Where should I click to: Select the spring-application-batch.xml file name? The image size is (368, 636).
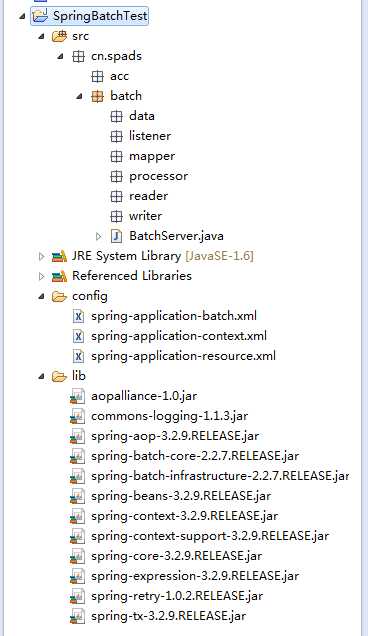point(174,316)
